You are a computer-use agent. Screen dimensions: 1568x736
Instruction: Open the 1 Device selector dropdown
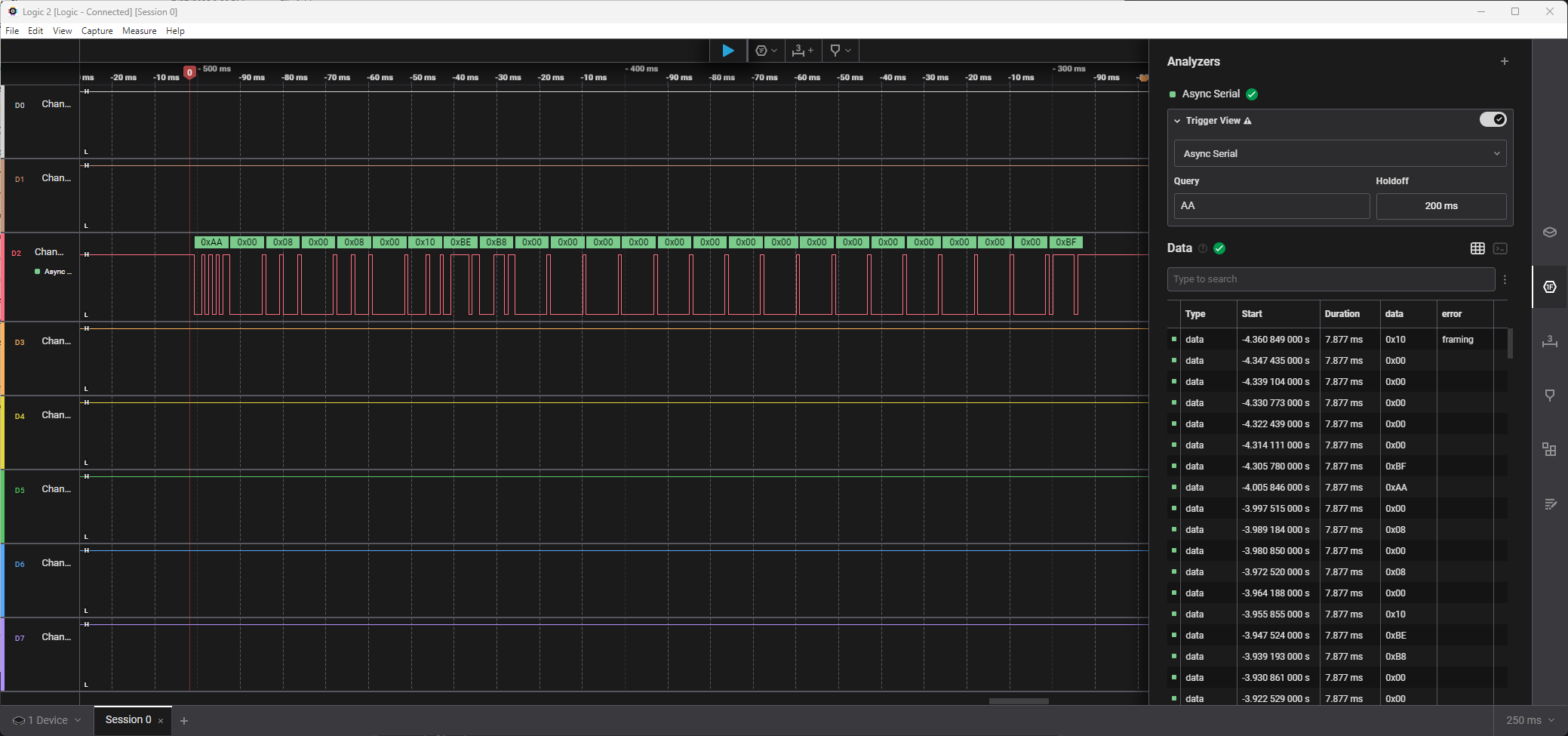[x=47, y=720]
